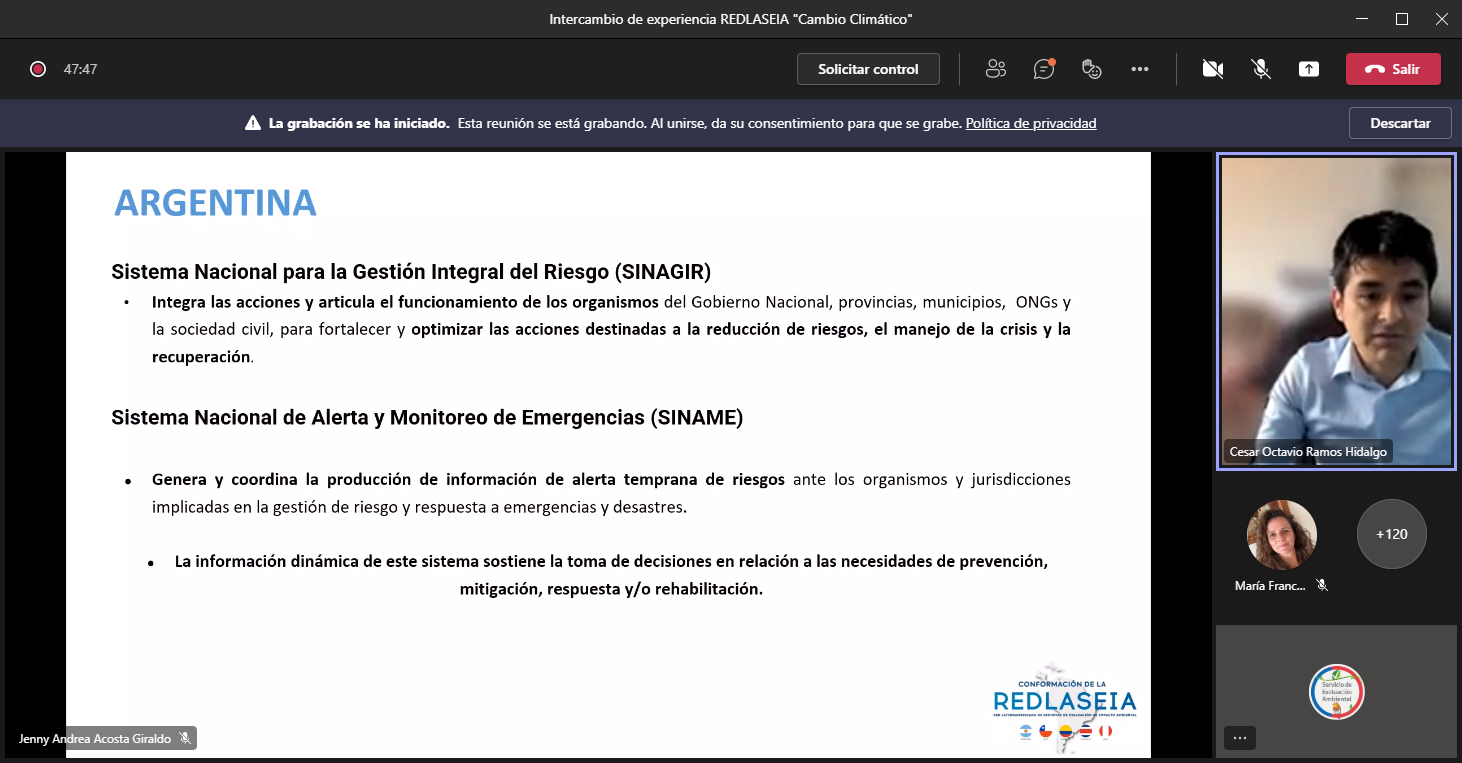Click the Servicio de Evaluación Ambiental avatar

(1336, 692)
